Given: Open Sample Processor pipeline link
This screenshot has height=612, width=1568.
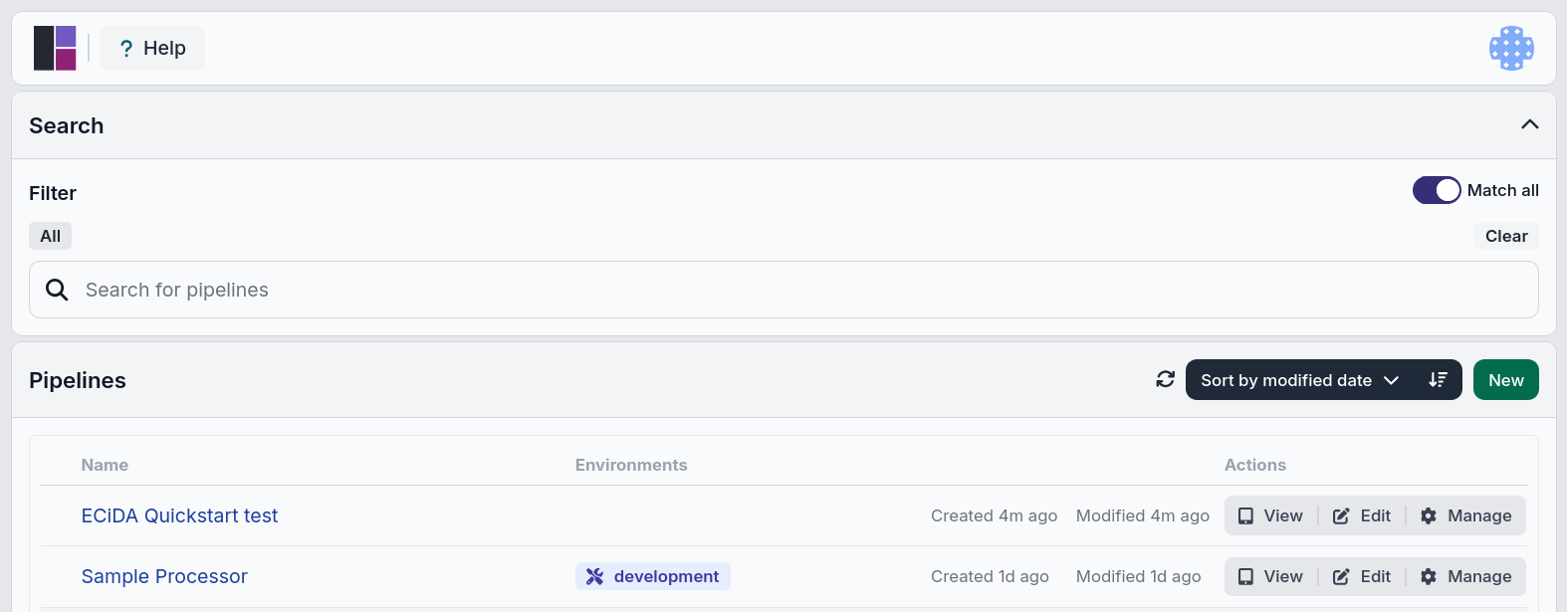Looking at the screenshot, I should [x=164, y=576].
